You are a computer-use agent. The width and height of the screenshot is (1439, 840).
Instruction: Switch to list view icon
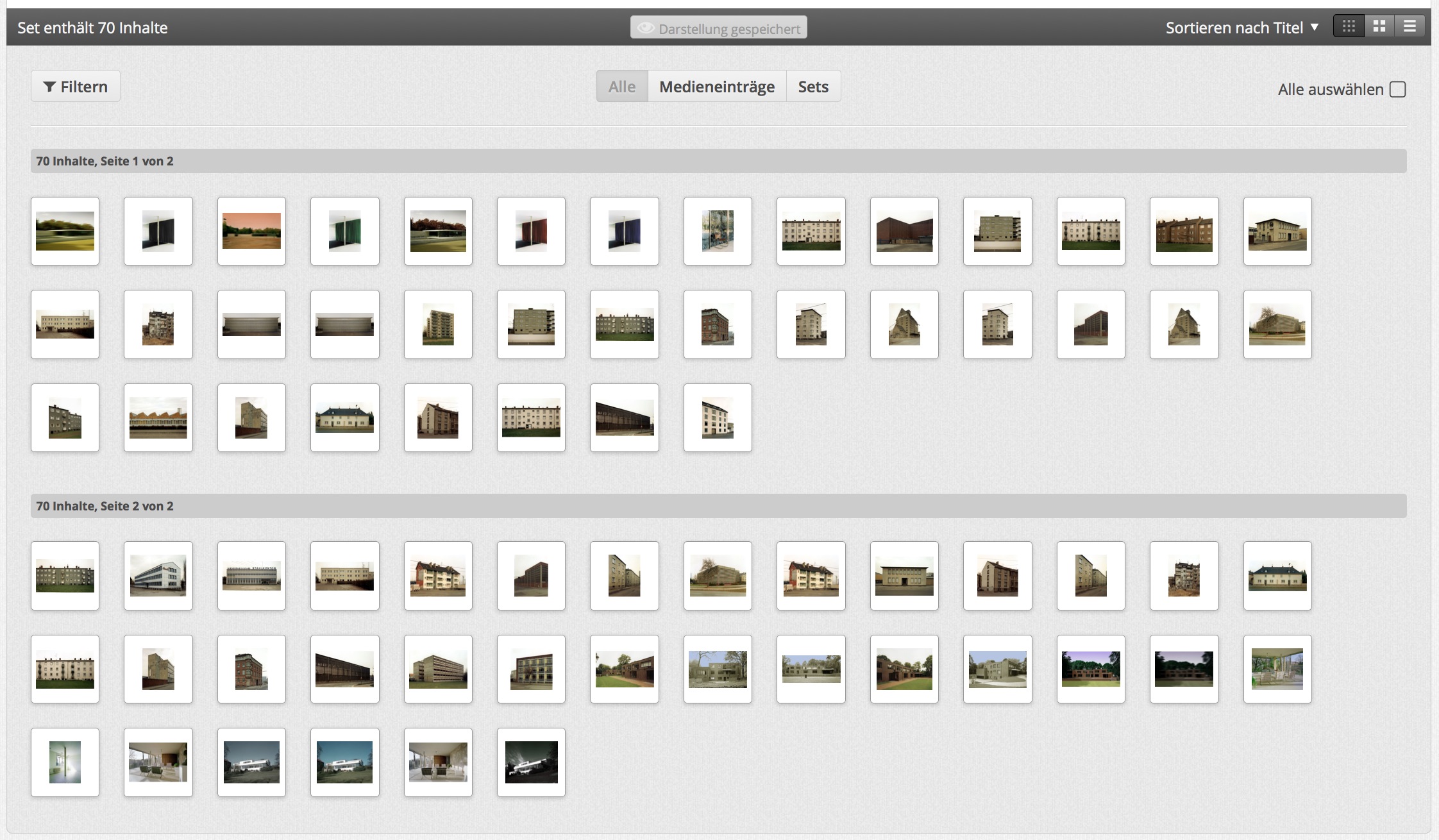1410,26
